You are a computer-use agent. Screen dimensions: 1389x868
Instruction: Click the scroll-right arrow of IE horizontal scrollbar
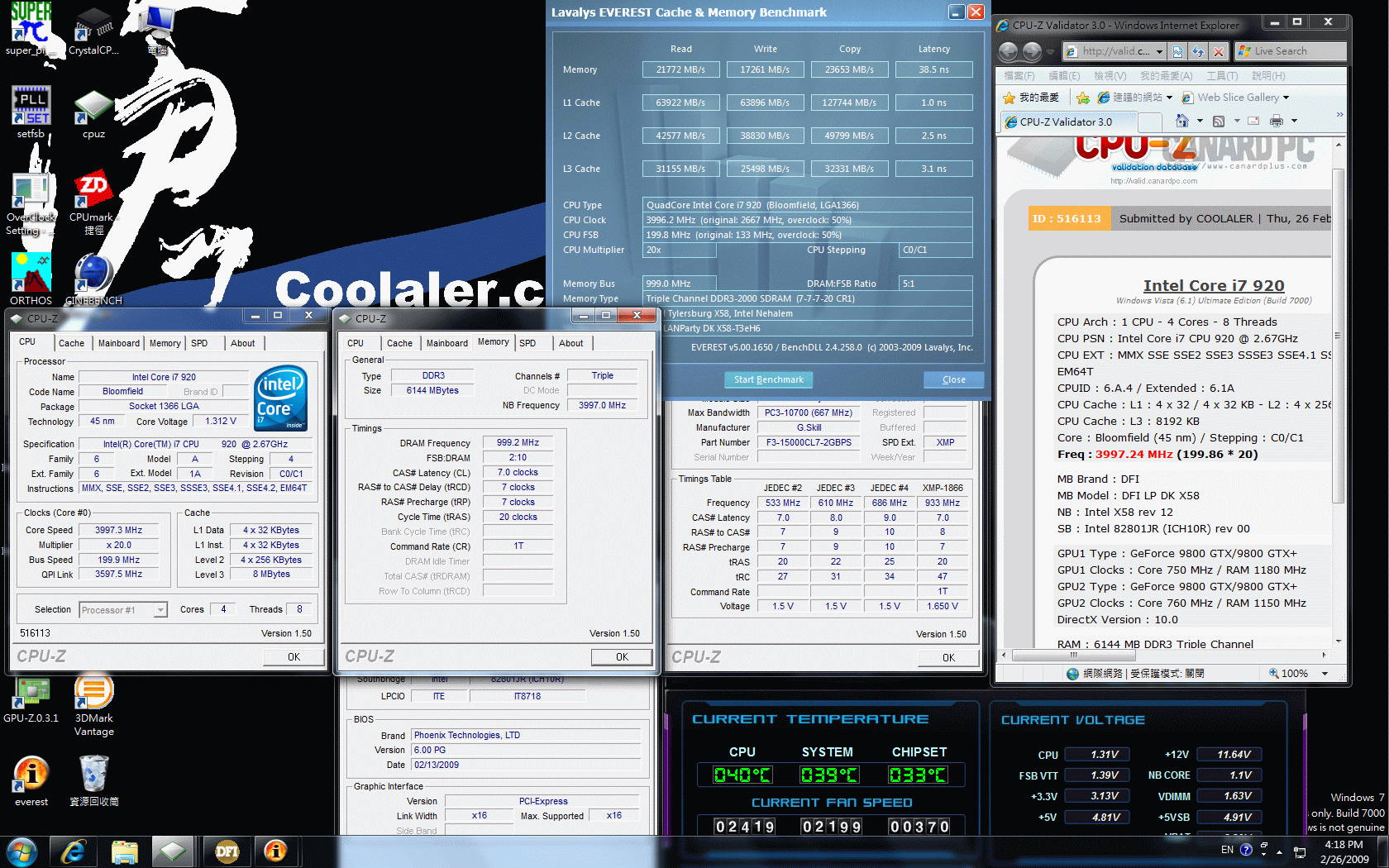tap(1324, 655)
